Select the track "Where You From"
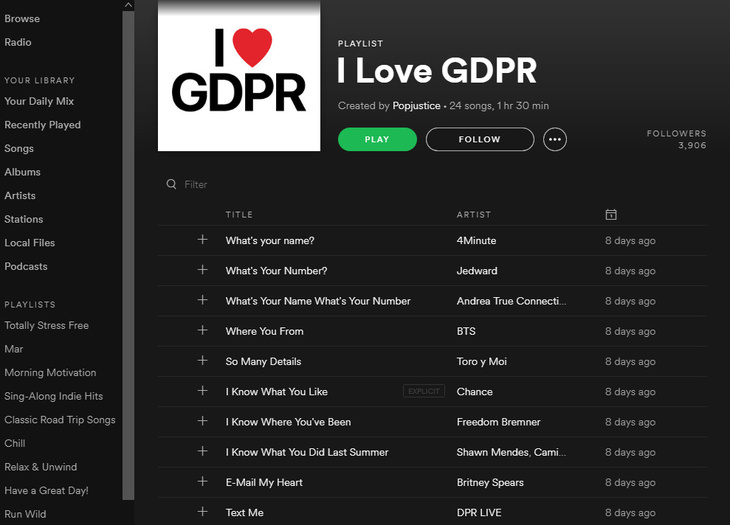 click(264, 331)
